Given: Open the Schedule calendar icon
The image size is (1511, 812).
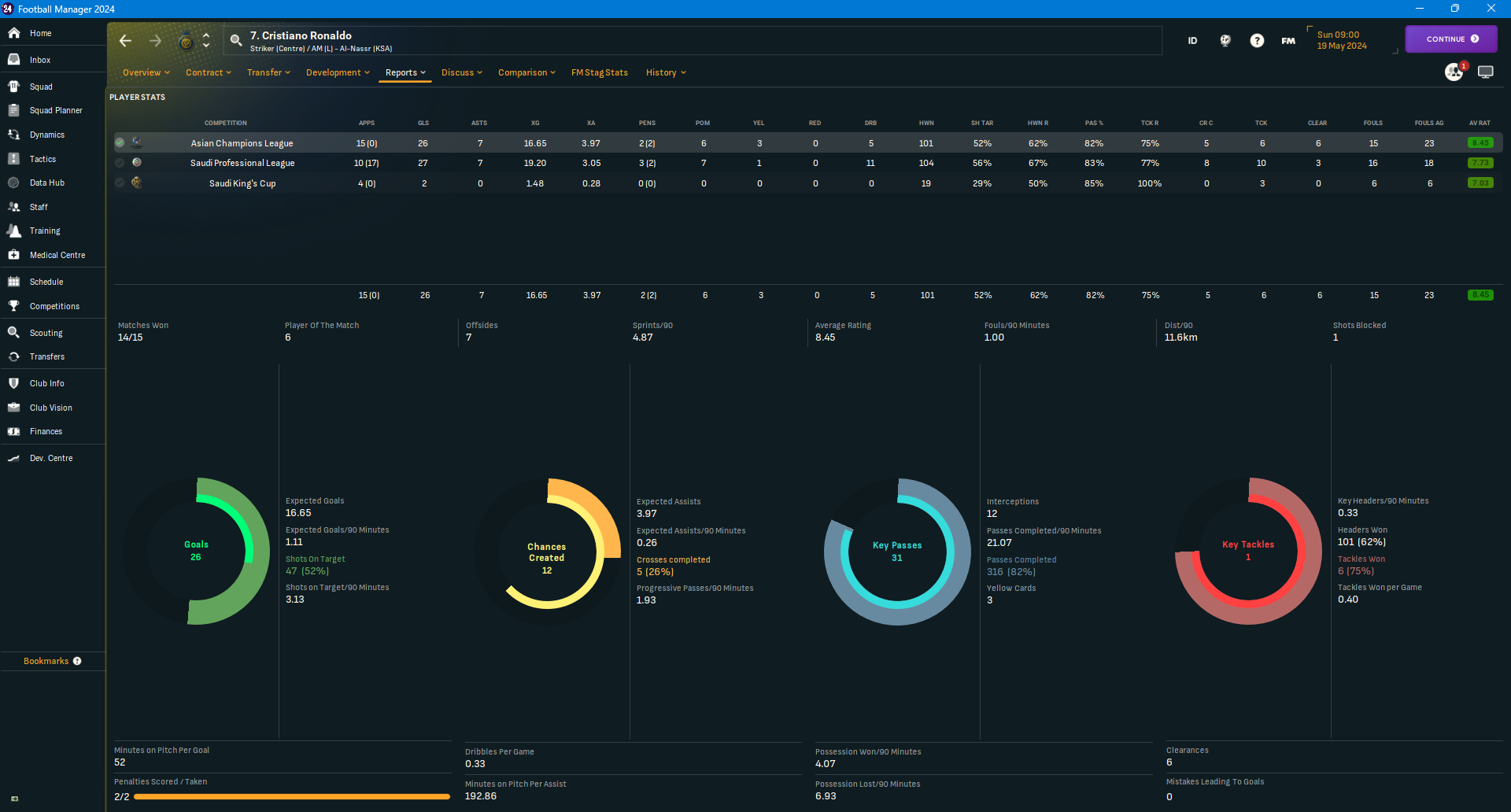Looking at the screenshot, I should coord(13,282).
